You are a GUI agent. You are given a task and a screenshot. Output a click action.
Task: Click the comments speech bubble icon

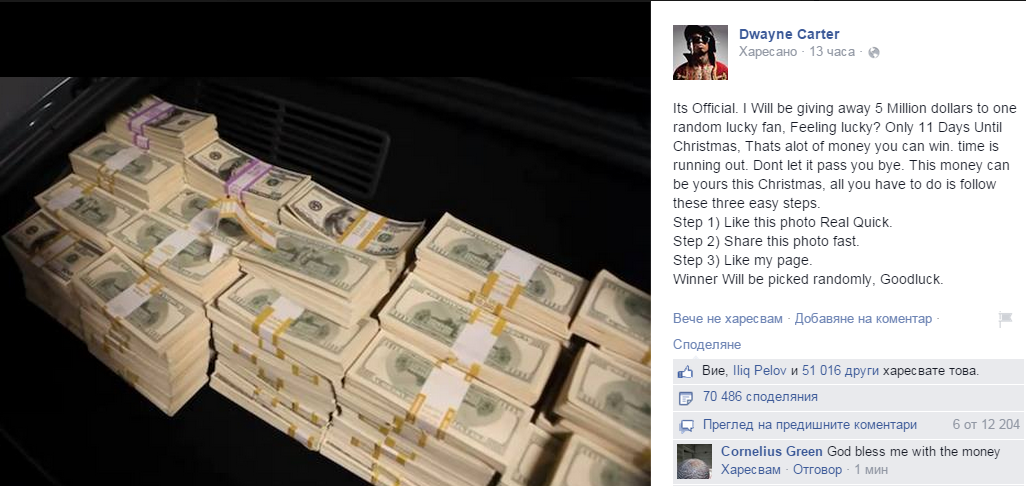[x=686, y=426]
